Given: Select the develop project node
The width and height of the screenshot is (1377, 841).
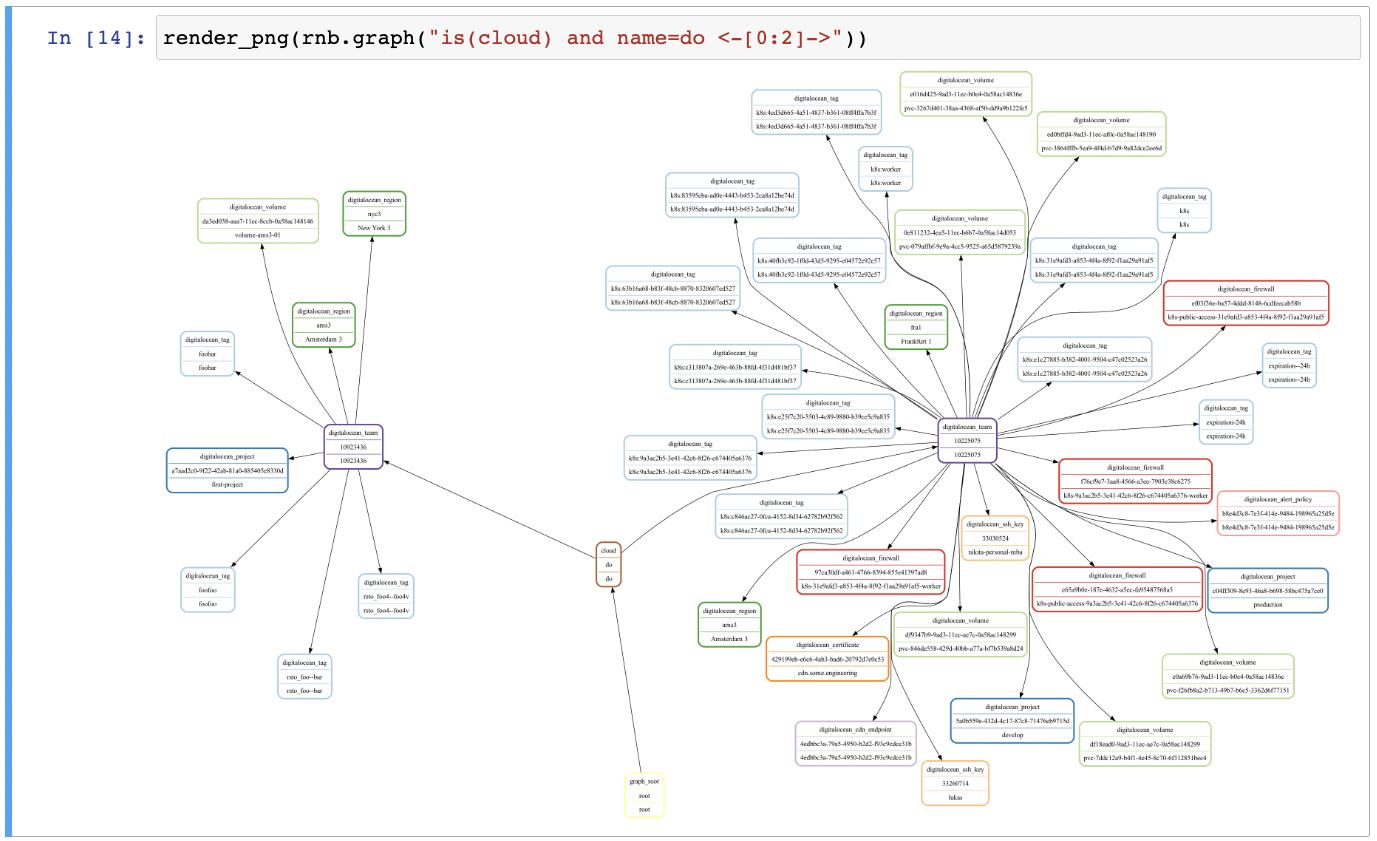Looking at the screenshot, I should click(x=1012, y=721).
